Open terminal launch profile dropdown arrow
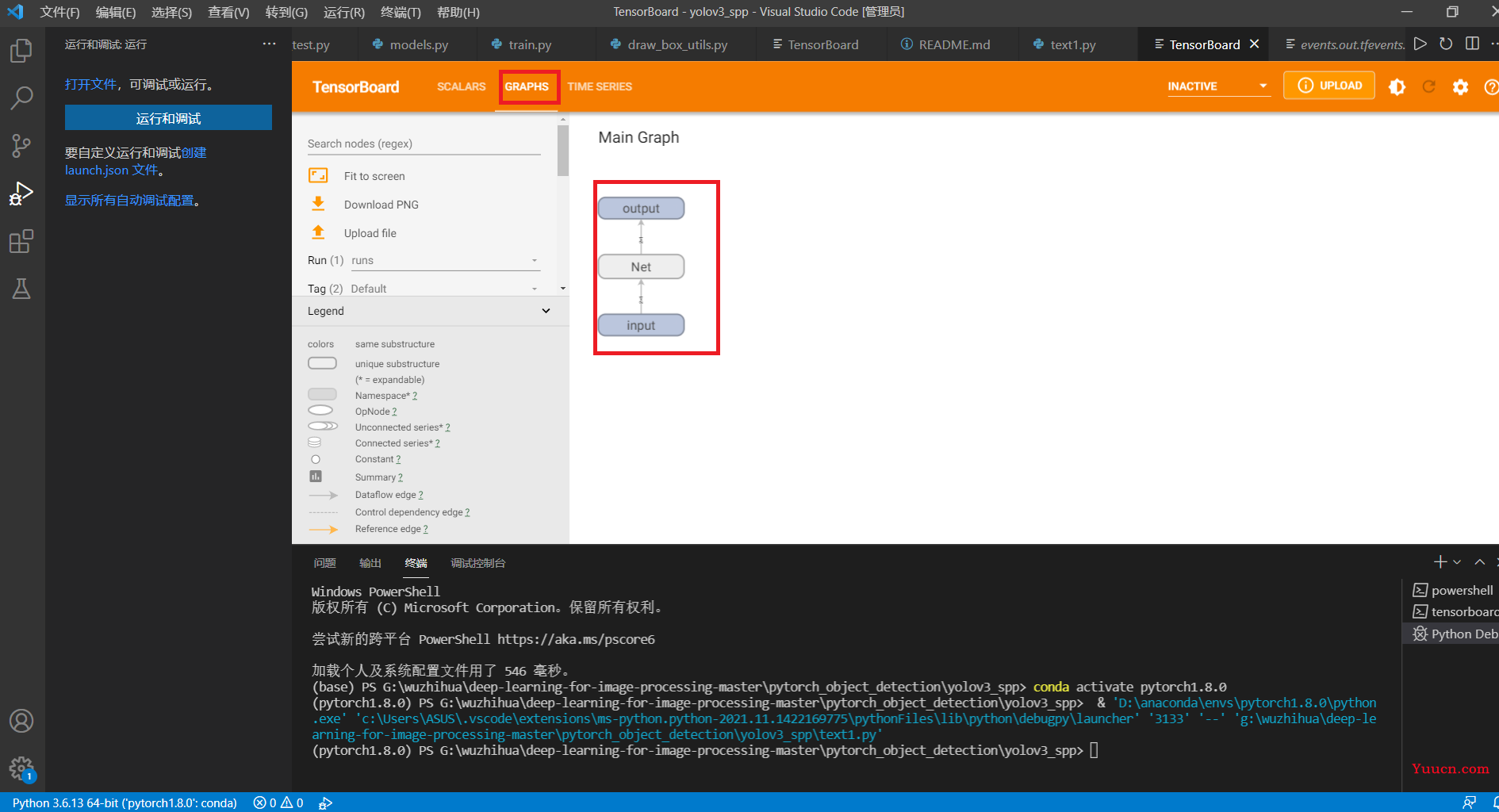This screenshot has height=812, width=1499. coord(1458,561)
